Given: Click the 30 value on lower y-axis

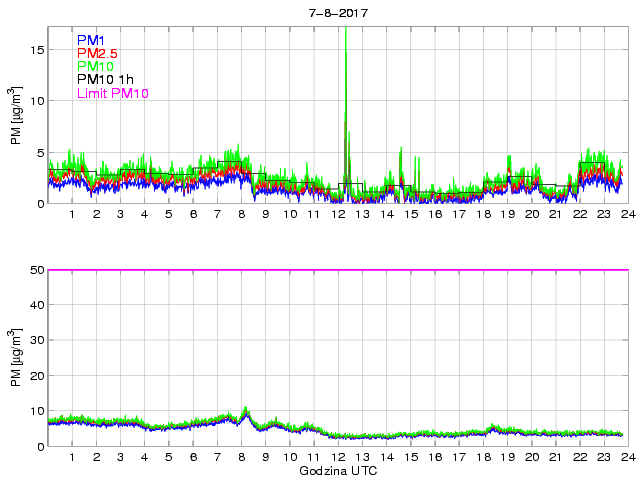Looking at the screenshot, I should [36, 341].
